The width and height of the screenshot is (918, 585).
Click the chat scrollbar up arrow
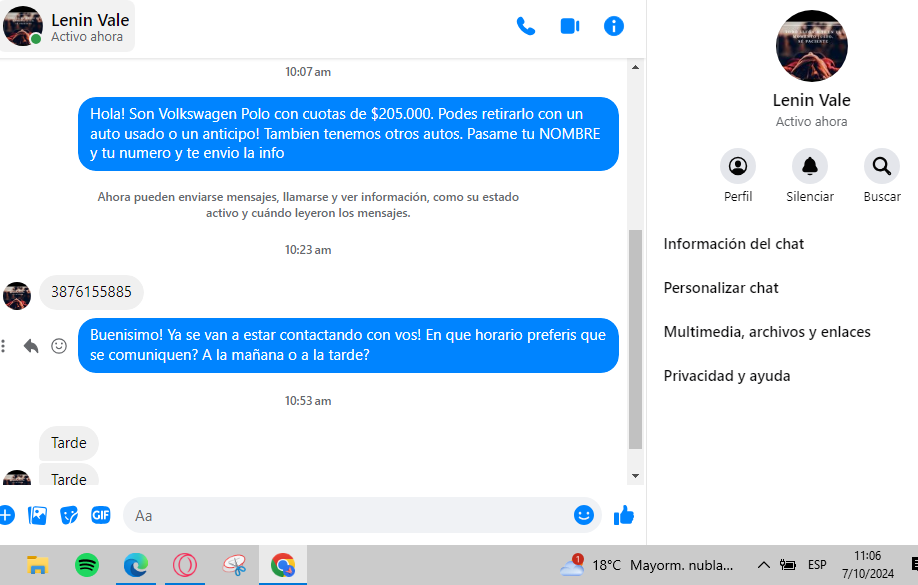[635, 67]
